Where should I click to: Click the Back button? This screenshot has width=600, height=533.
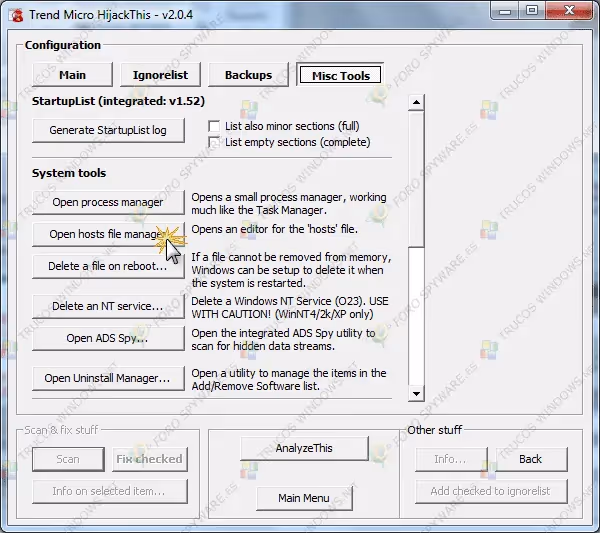click(x=532, y=459)
